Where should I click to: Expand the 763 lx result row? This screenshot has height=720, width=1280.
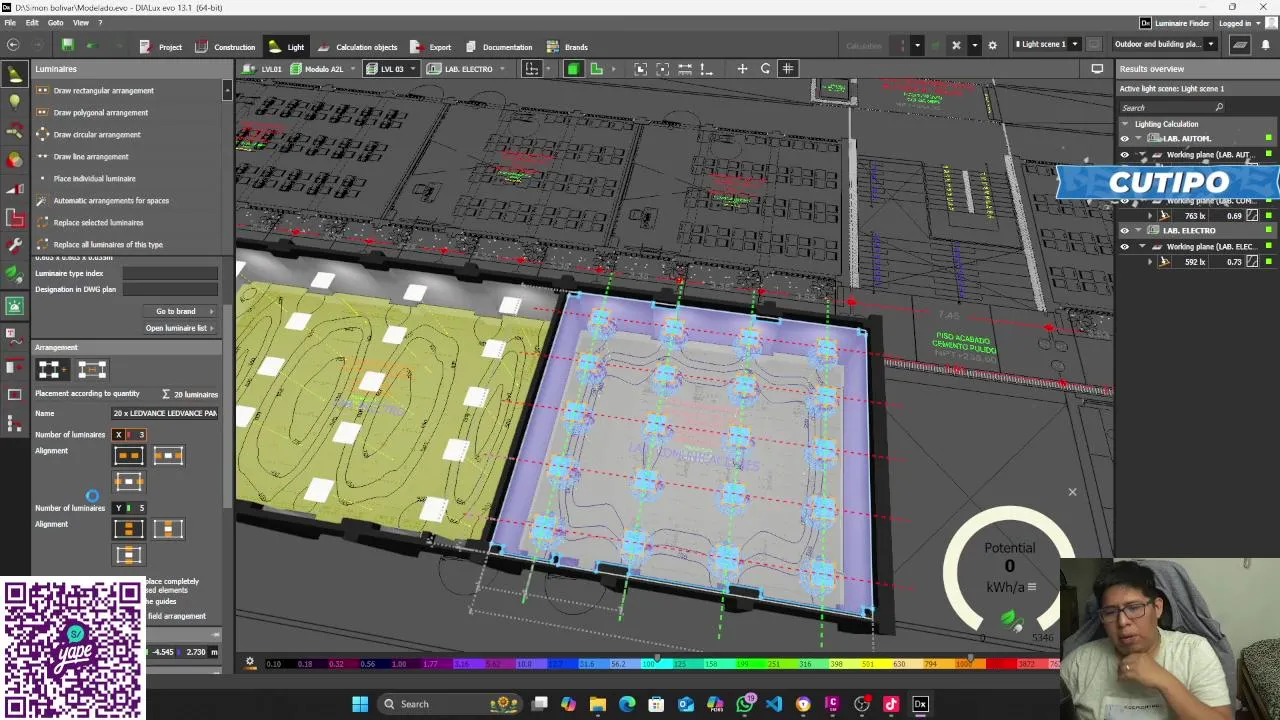(1150, 216)
